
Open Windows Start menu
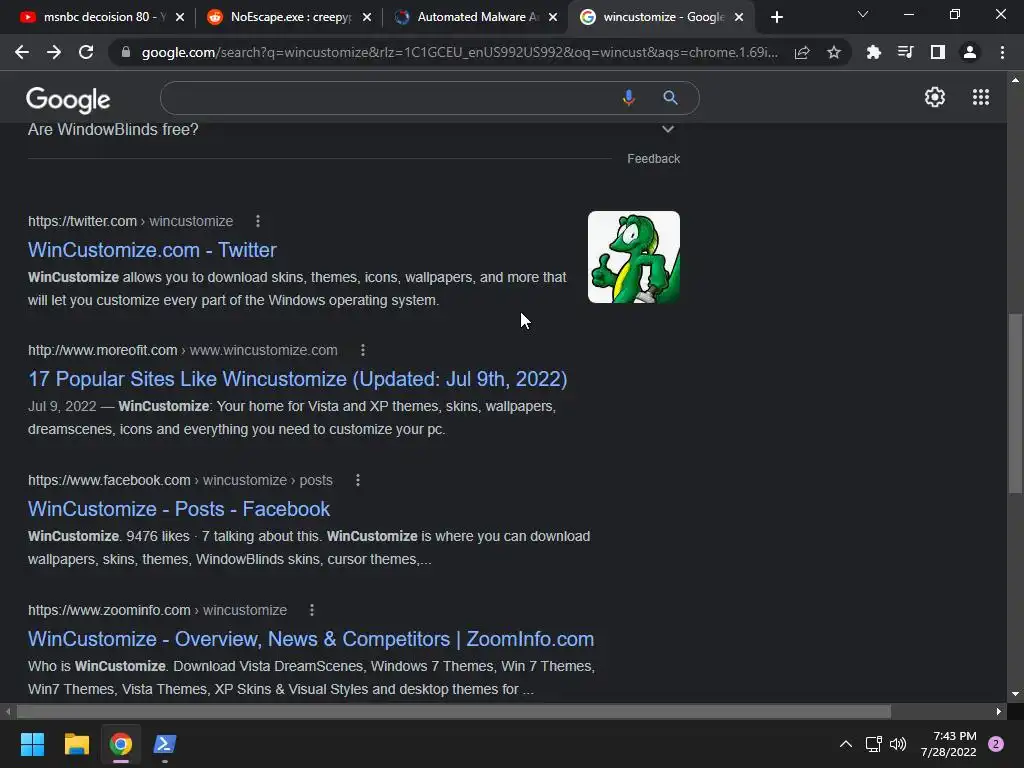pos(32,744)
